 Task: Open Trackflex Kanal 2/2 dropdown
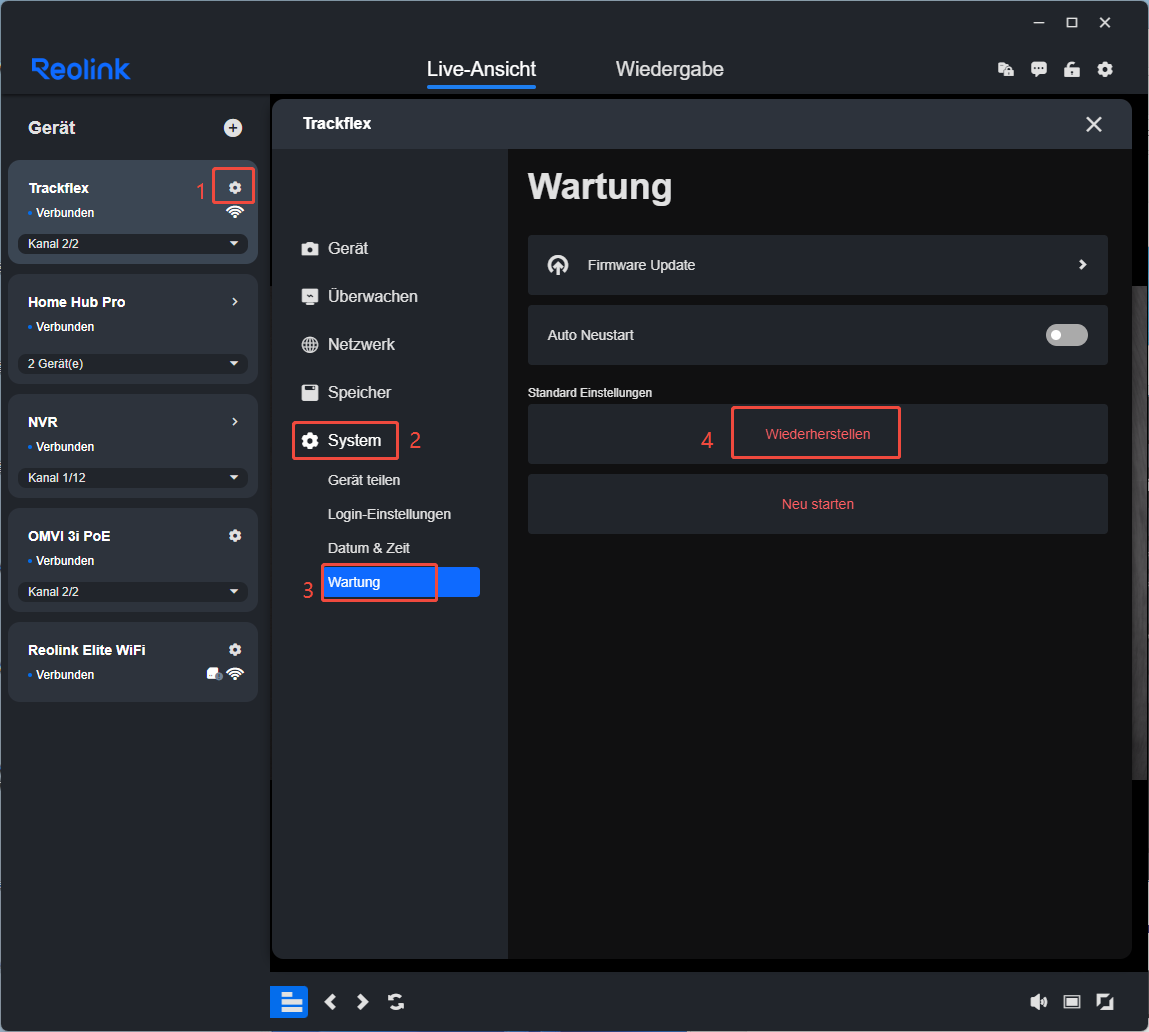[x=133, y=243]
